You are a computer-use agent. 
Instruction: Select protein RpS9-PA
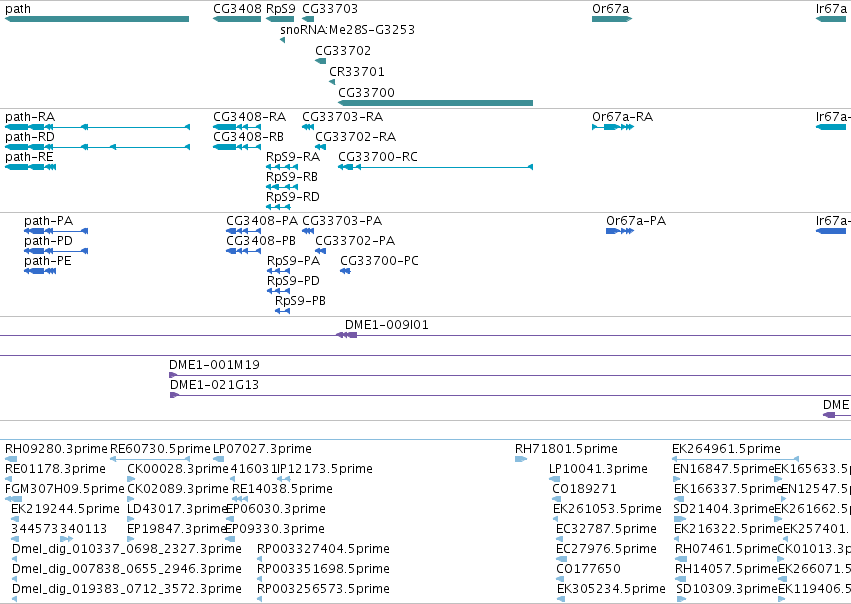pyautogui.click(x=278, y=271)
